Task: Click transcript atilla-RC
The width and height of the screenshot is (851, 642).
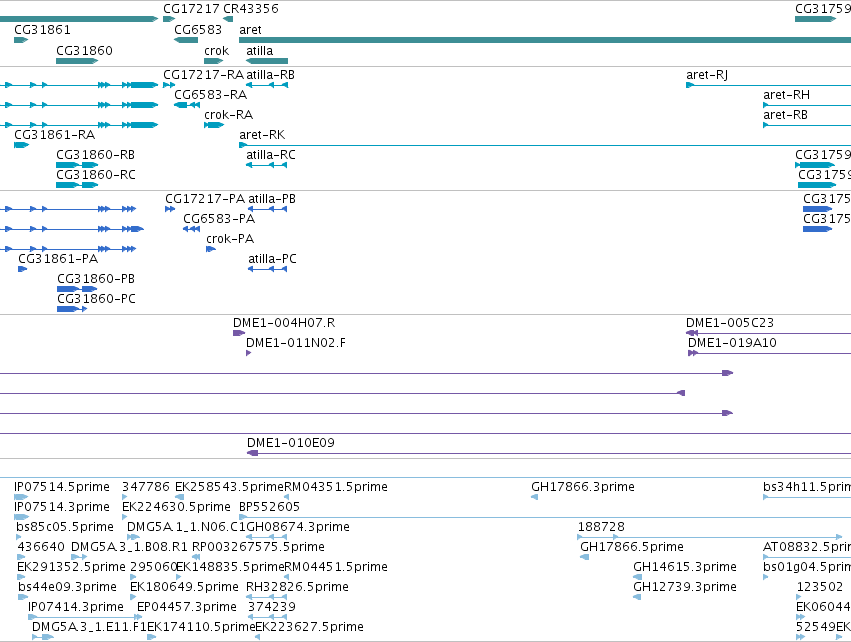Action: [x=271, y=155]
